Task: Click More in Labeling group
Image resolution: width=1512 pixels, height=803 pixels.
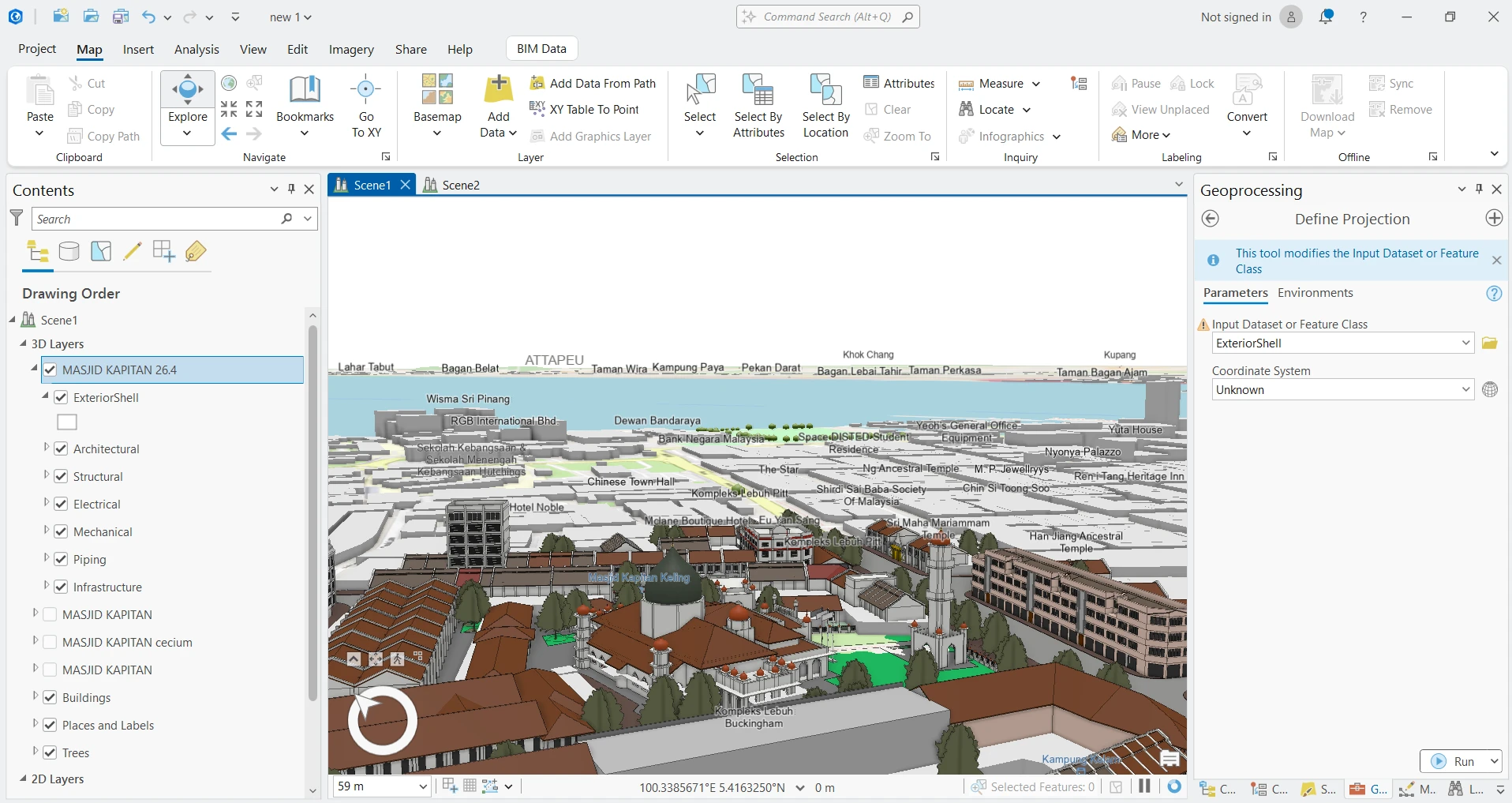Action: click(1140, 135)
